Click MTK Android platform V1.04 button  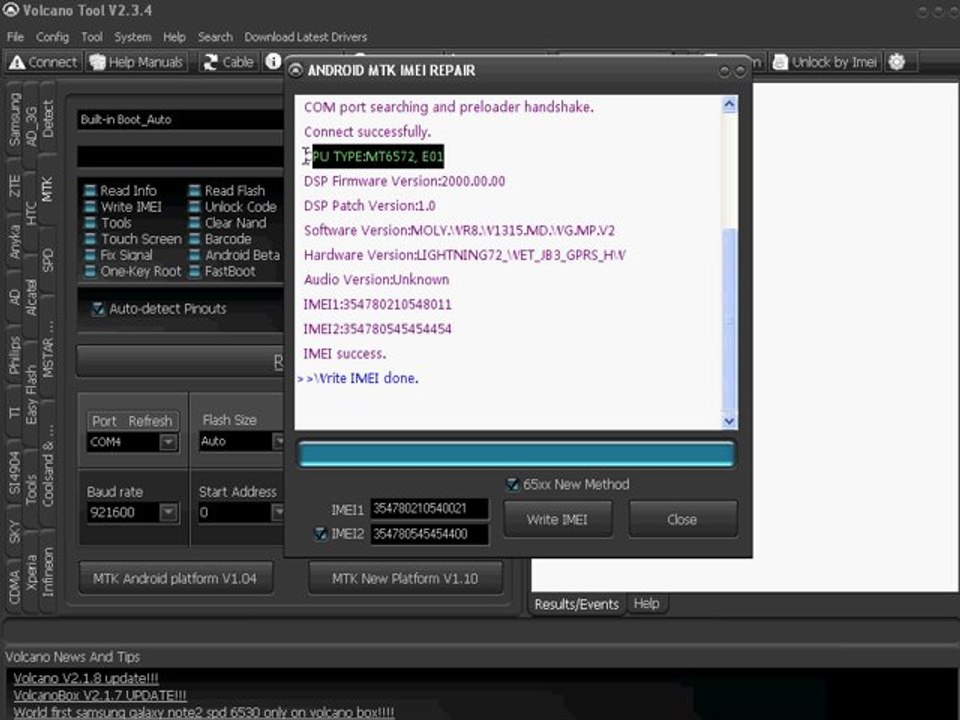(x=175, y=579)
